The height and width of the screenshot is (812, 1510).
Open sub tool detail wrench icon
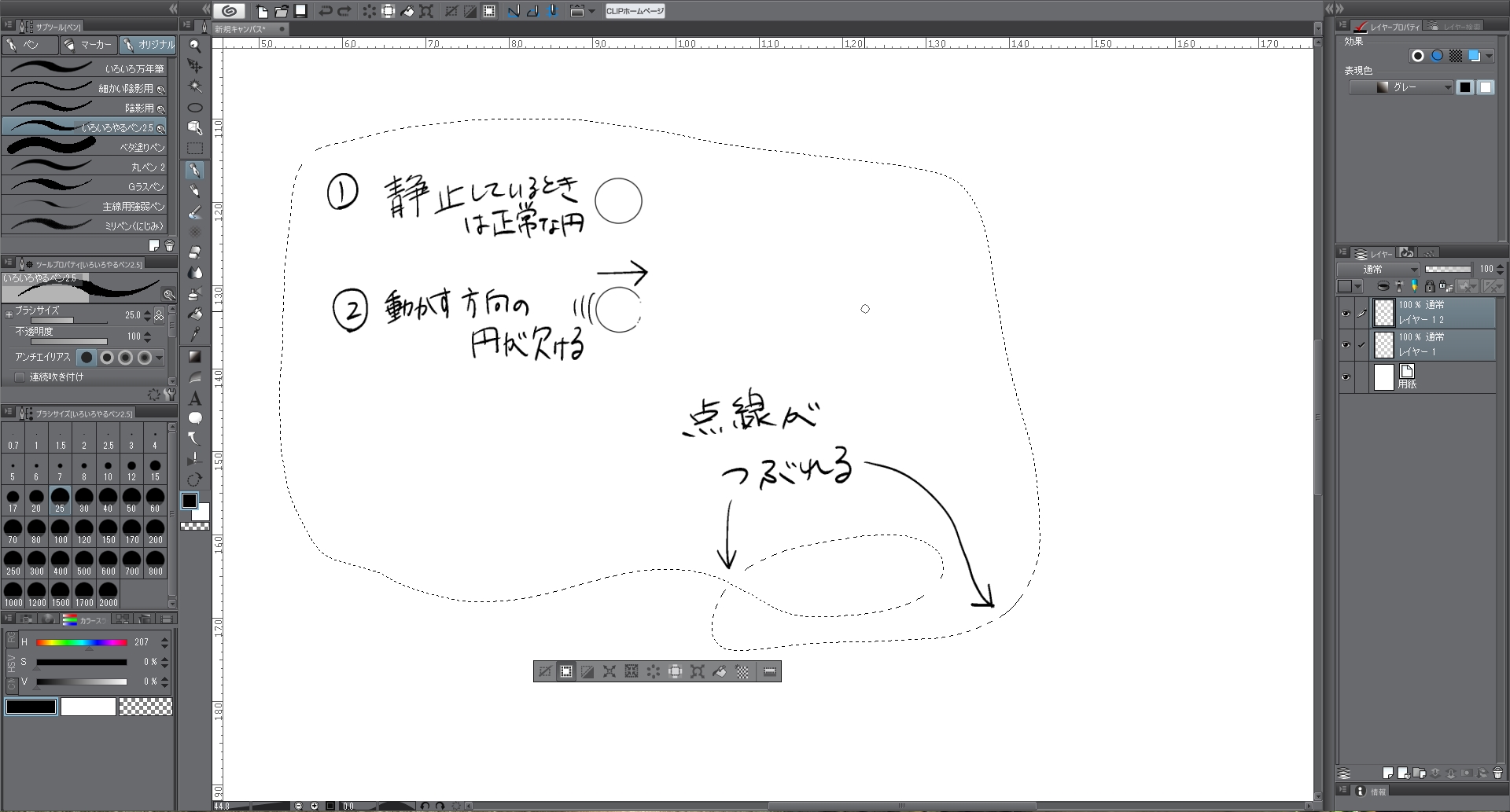click(x=169, y=395)
